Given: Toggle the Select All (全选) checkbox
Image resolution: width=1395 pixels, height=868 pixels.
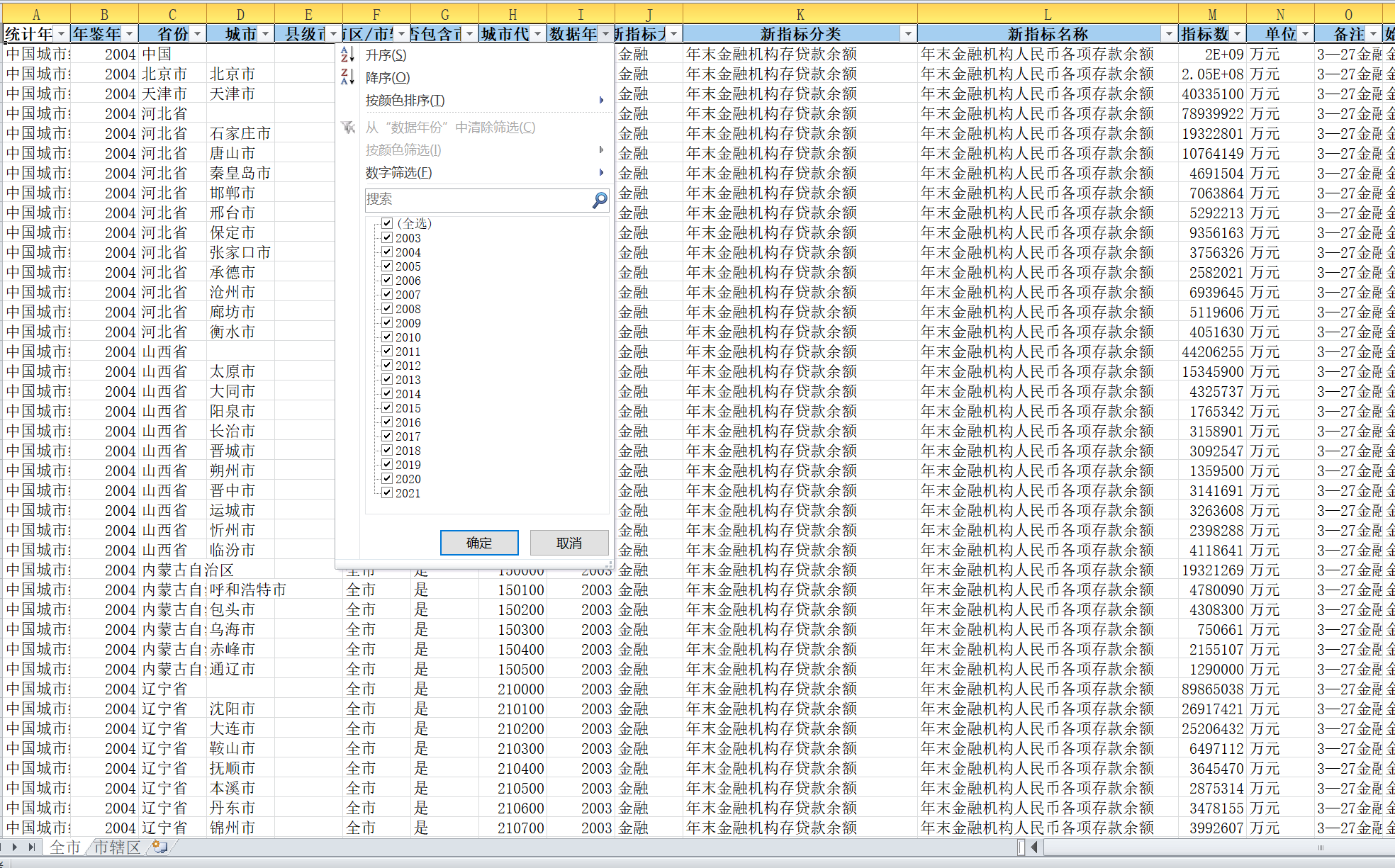Looking at the screenshot, I should [x=387, y=223].
